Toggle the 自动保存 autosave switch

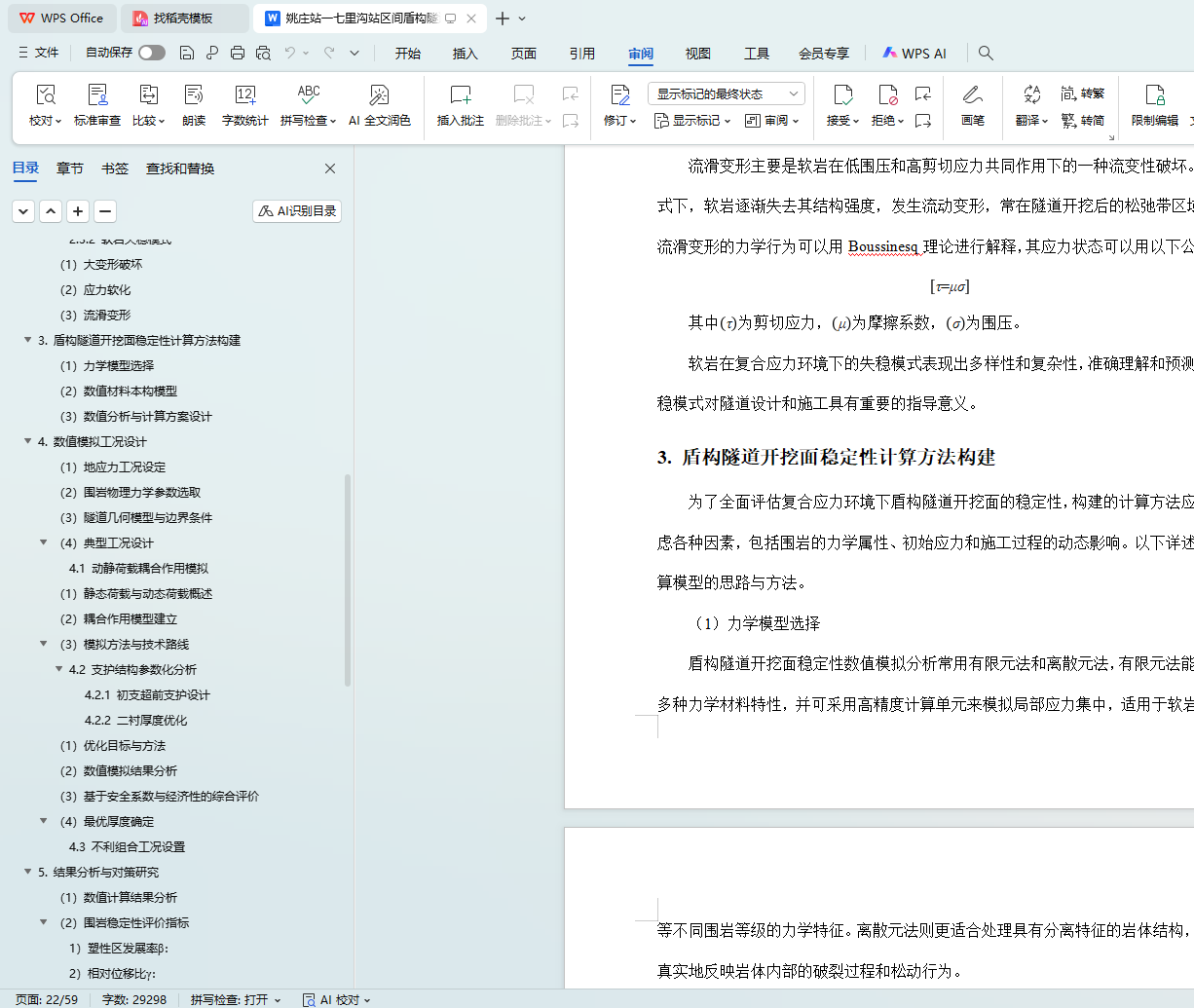pyautogui.click(x=151, y=53)
